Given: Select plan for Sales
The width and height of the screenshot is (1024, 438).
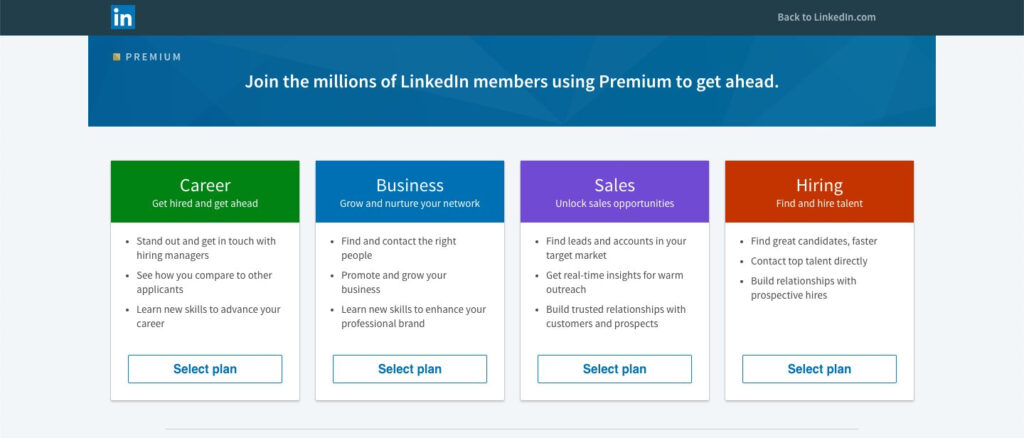Looking at the screenshot, I should click(x=615, y=369).
